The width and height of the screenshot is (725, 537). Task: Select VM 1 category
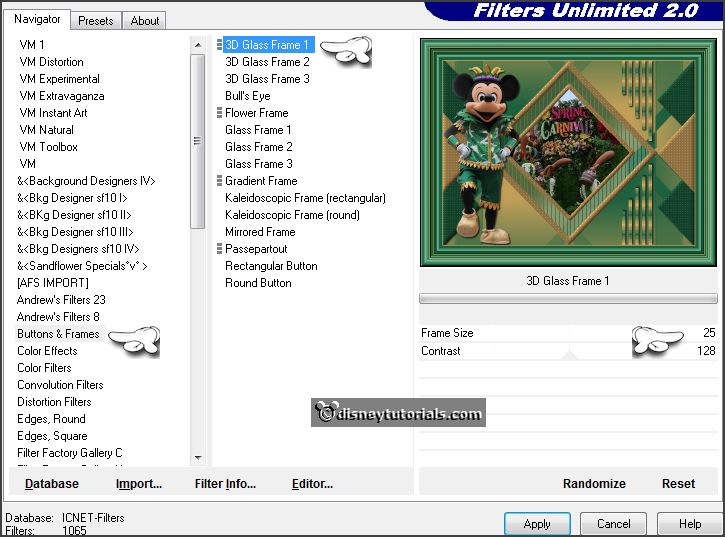click(32, 45)
